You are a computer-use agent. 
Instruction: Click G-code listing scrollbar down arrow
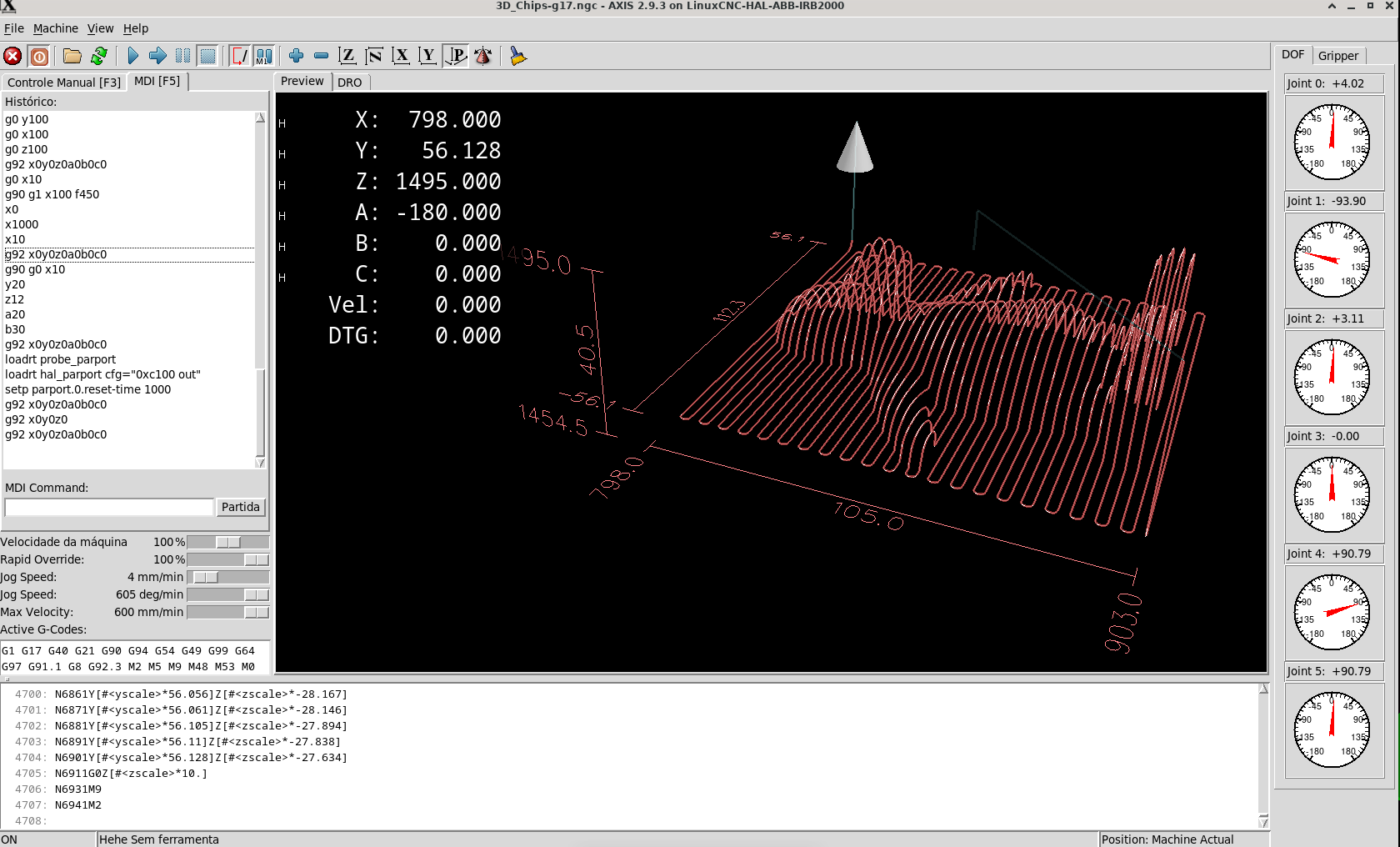point(1263,821)
